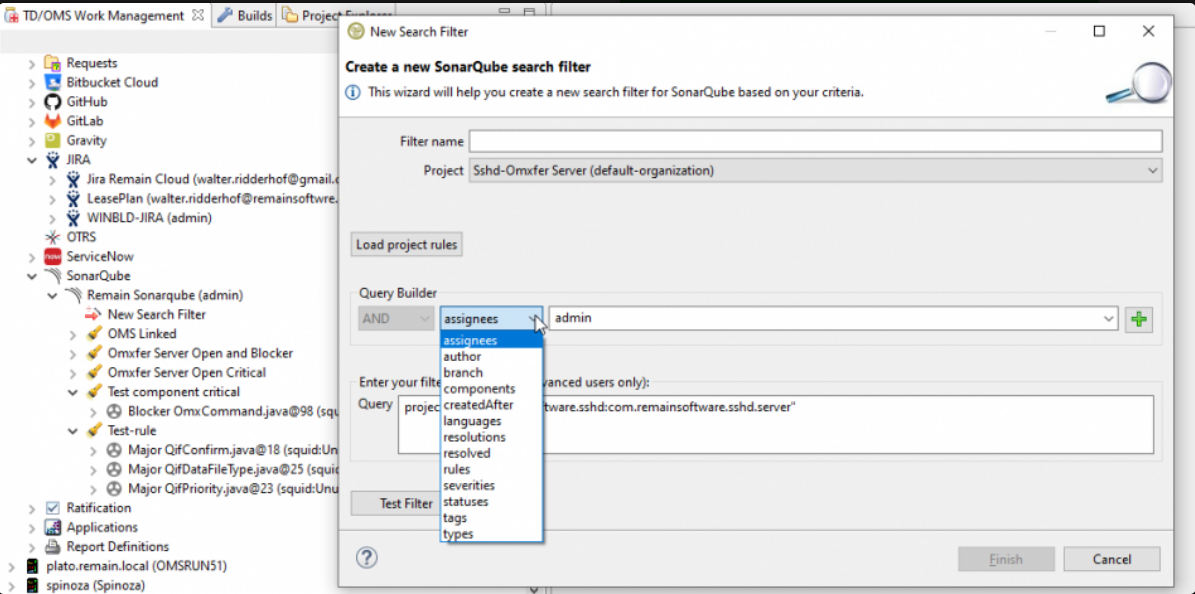Viewport: 1195px width, 594px height.
Task: Expand the OMS Linked filter node
Action: (x=73, y=334)
